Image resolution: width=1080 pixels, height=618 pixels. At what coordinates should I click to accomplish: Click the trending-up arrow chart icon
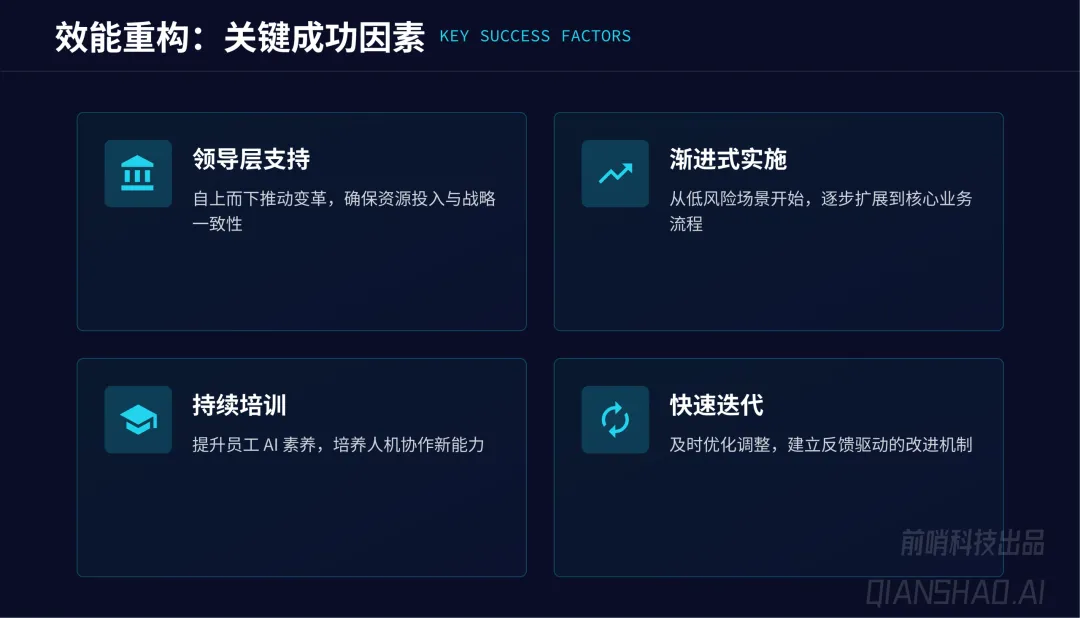[615, 173]
